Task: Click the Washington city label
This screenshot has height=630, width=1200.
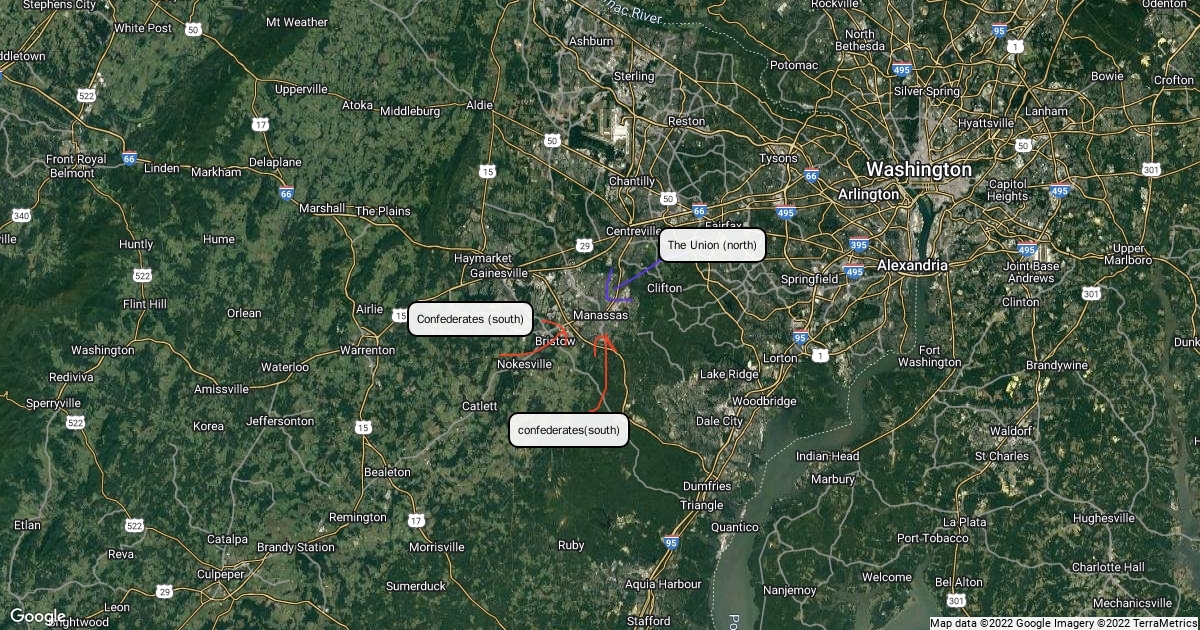Action: [x=918, y=169]
